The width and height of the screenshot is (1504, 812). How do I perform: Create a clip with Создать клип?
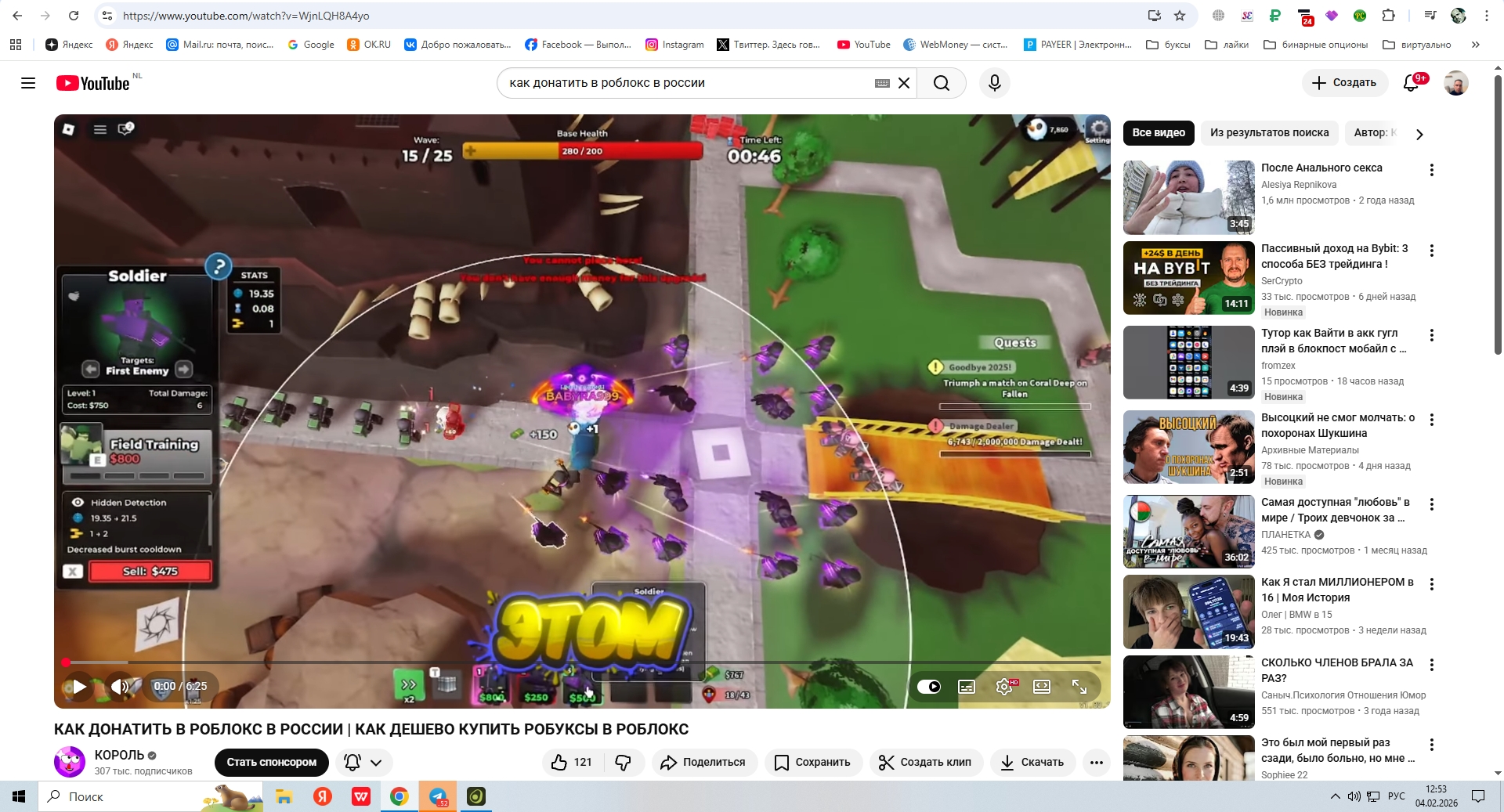(x=925, y=763)
